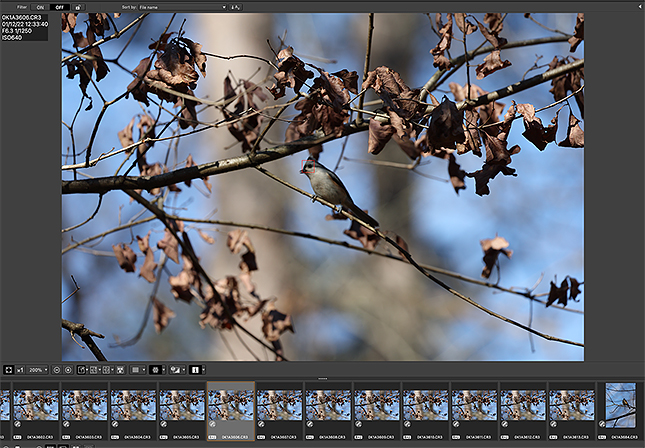Toggle ascending/descending sort order button
645x448 pixels.
point(235,6)
